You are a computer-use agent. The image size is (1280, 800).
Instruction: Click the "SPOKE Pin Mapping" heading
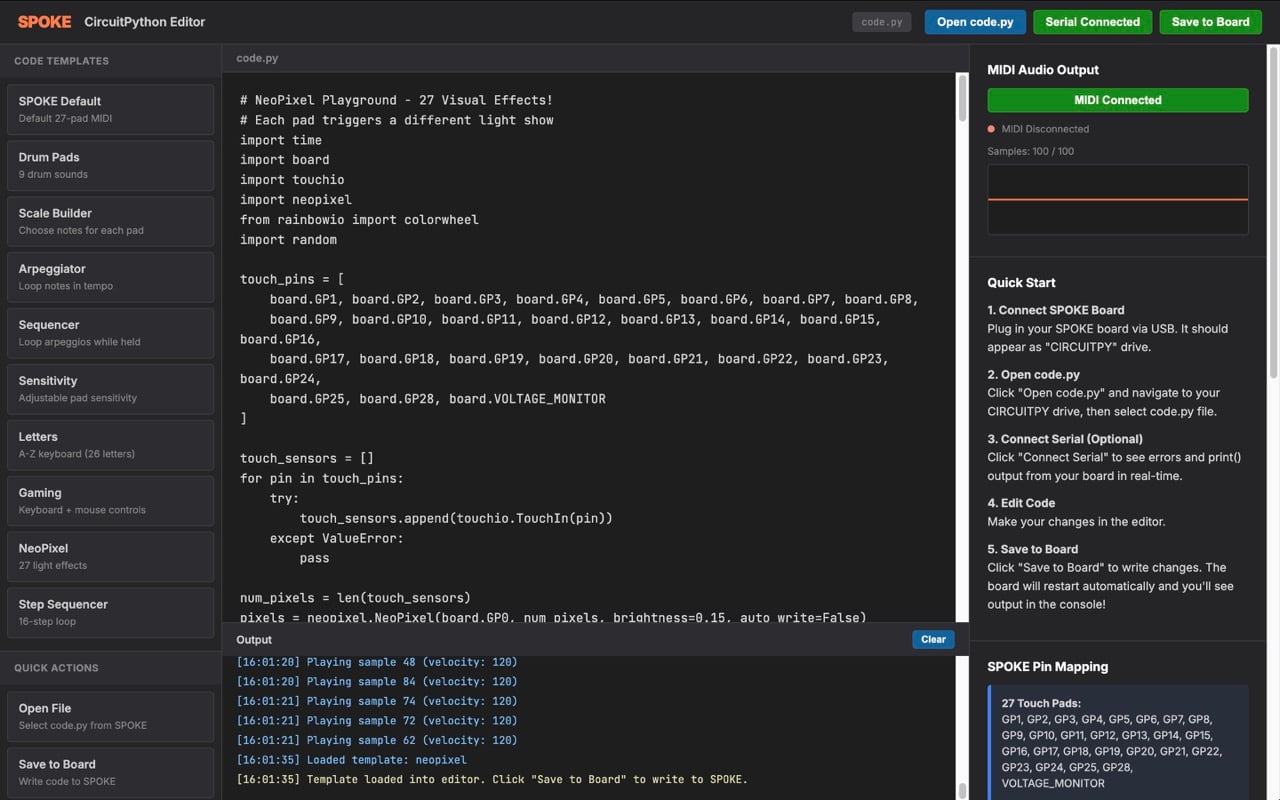1048,667
